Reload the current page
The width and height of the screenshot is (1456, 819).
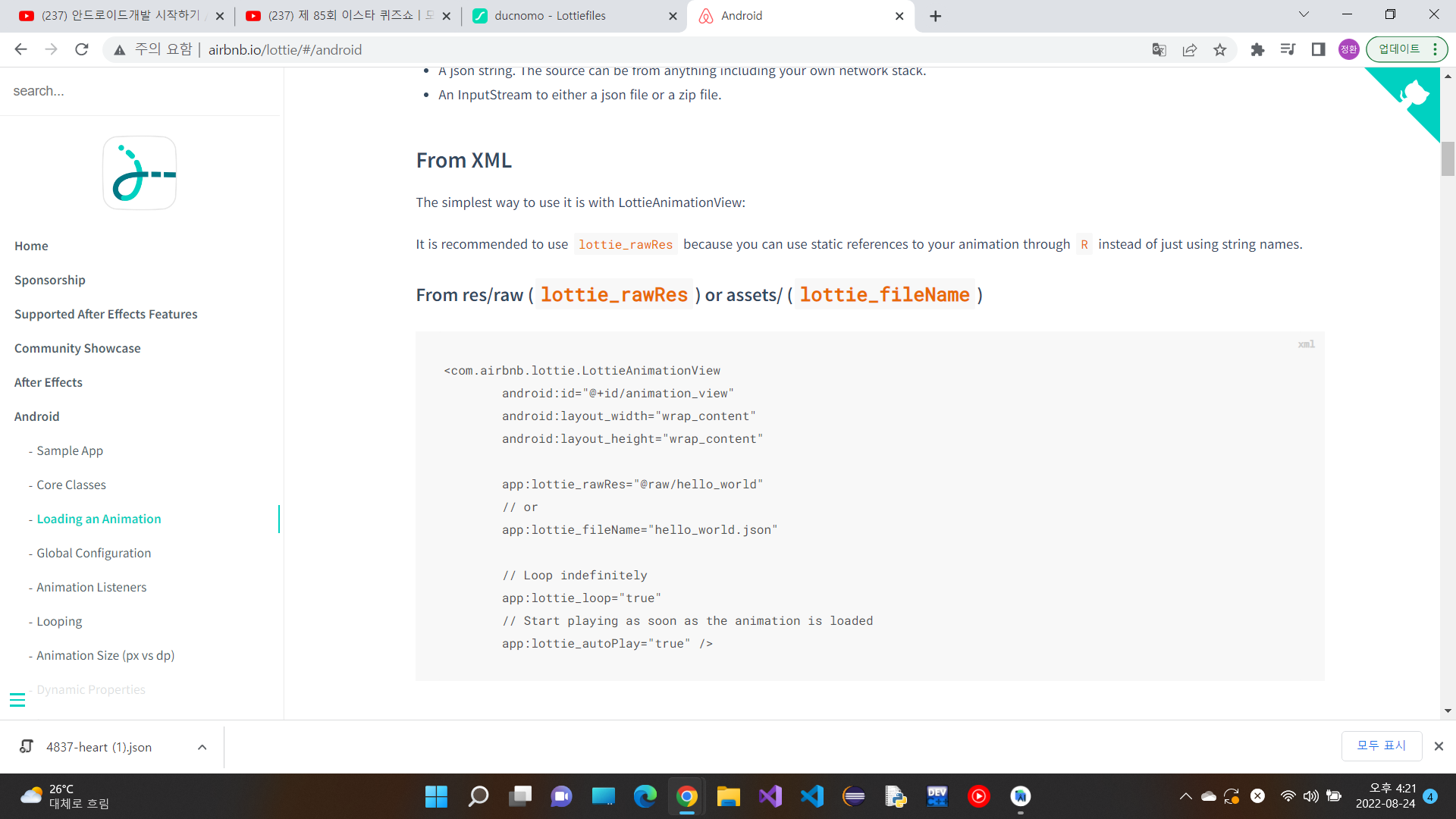click(82, 50)
